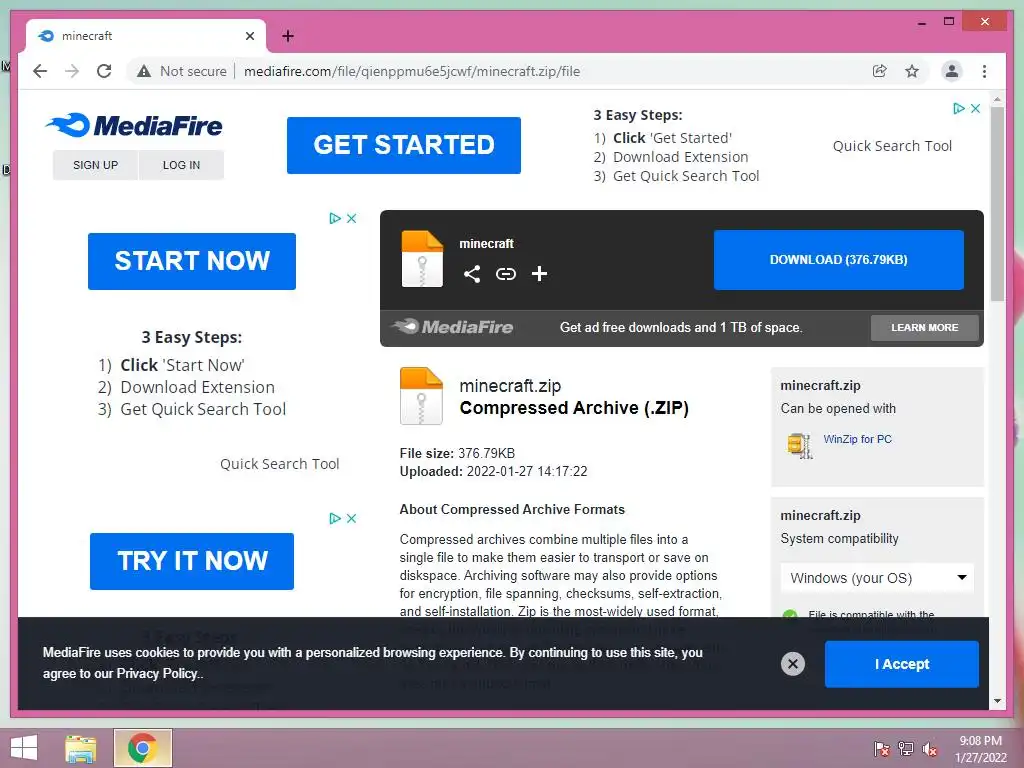
Task: Click the GET STARTED ad button
Action: point(404,145)
